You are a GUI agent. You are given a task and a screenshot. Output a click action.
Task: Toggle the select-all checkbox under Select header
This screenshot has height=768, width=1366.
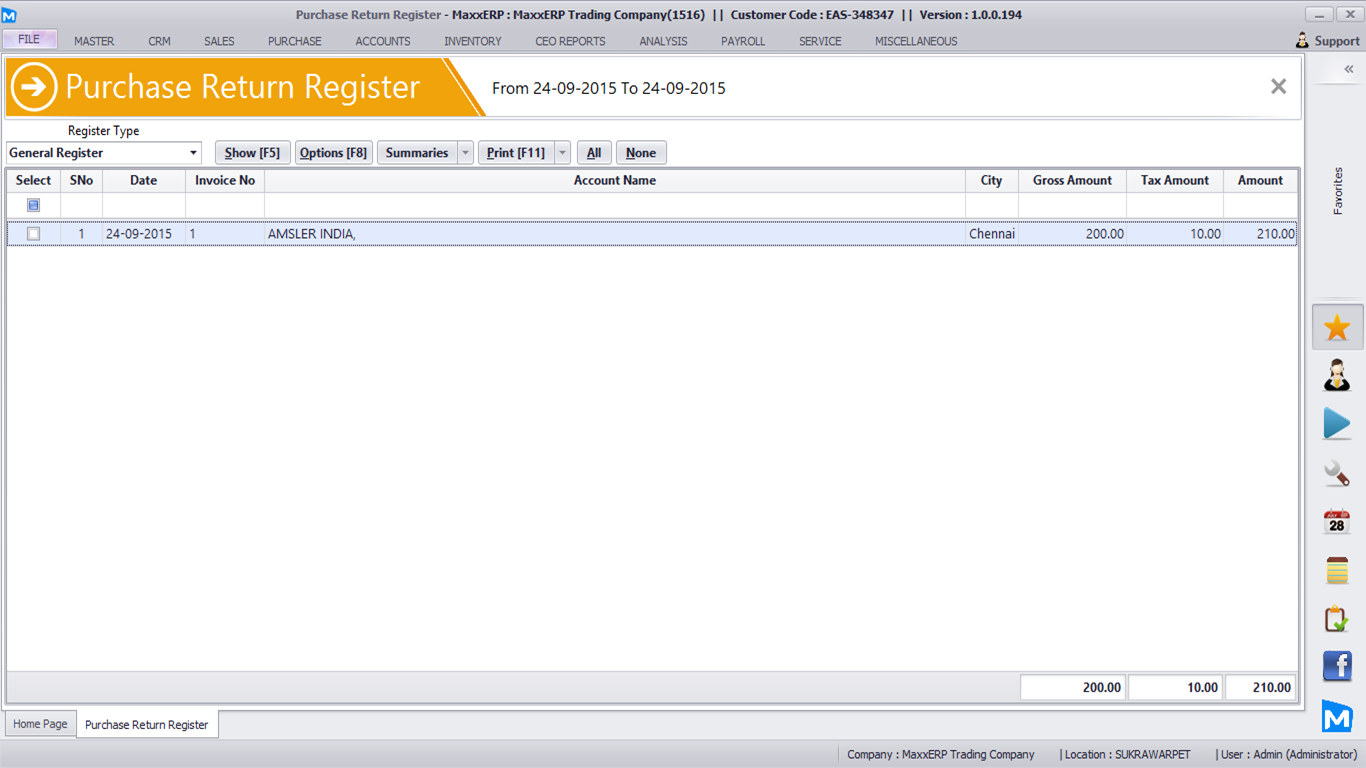point(34,205)
